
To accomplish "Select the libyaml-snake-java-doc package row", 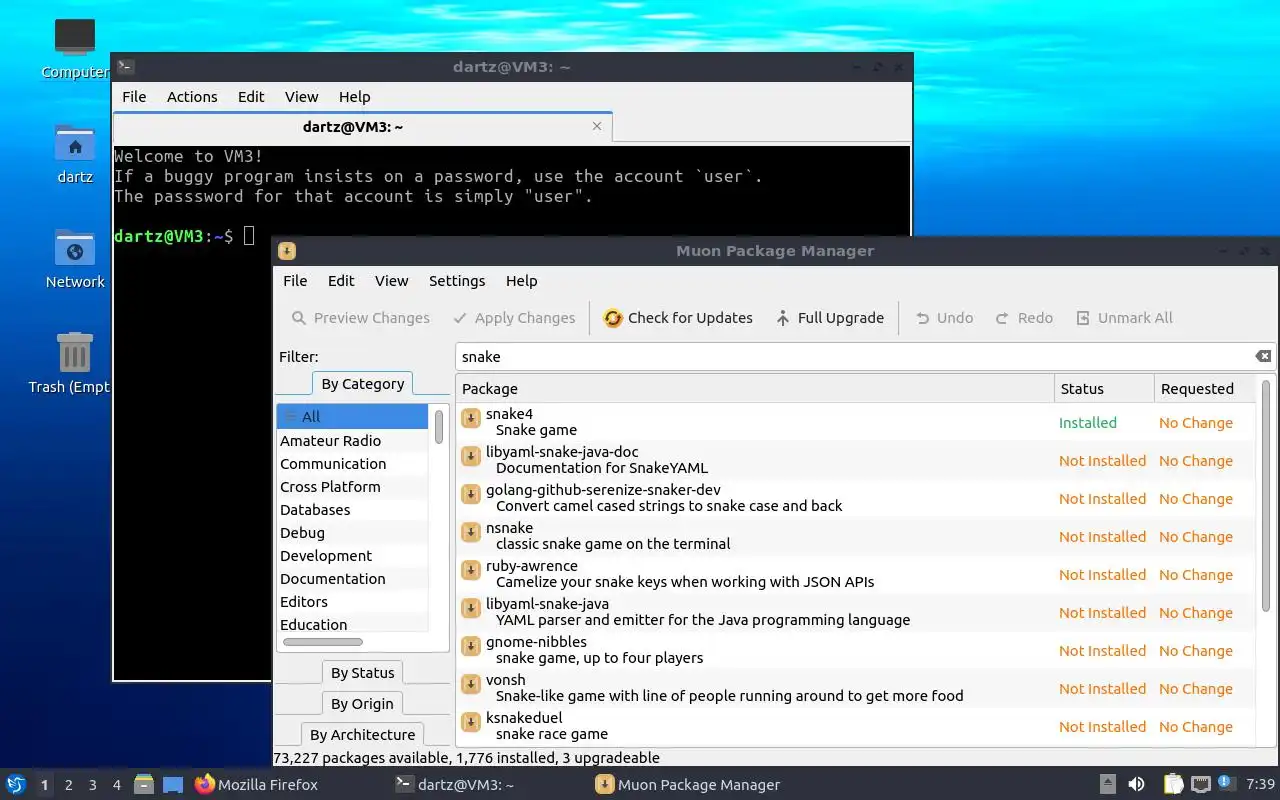I will pyautogui.click(x=856, y=460).
